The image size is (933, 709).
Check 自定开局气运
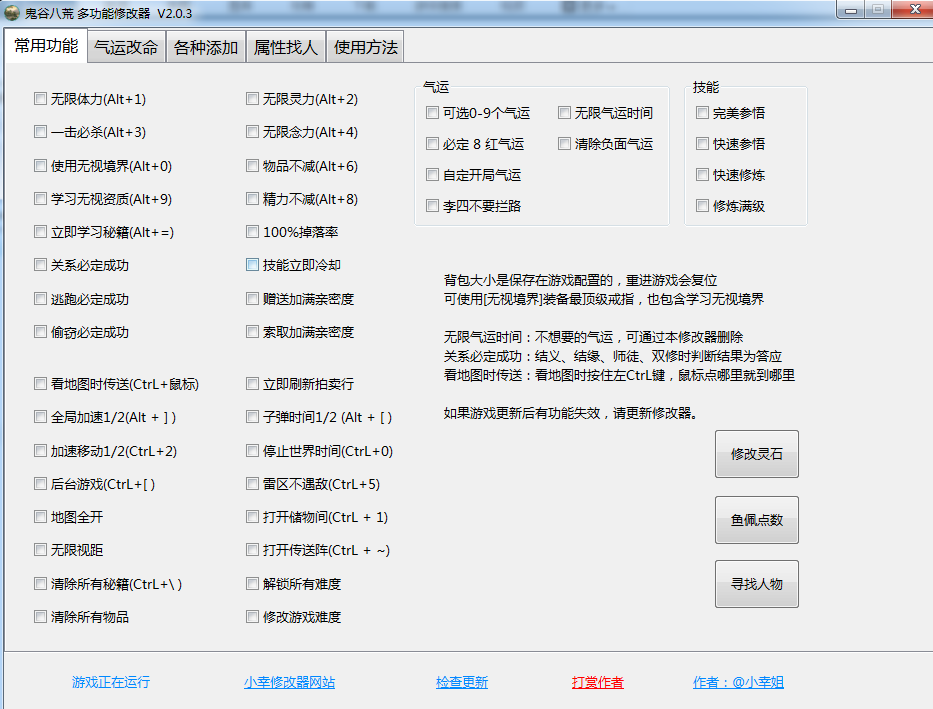pos(433,175)
